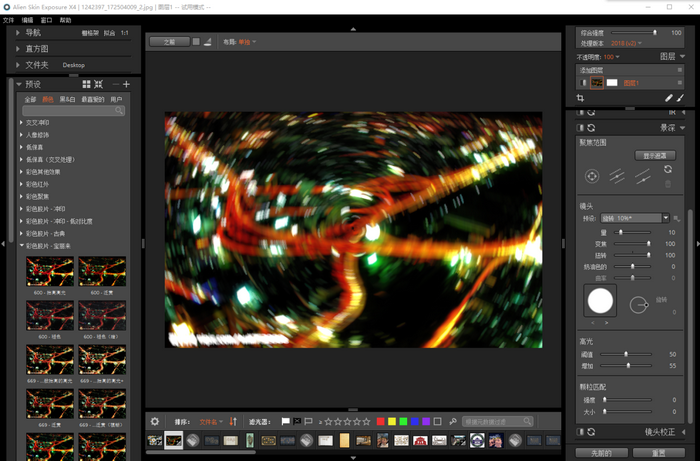Switch presets to grid view icon

[x=86, y=85]
